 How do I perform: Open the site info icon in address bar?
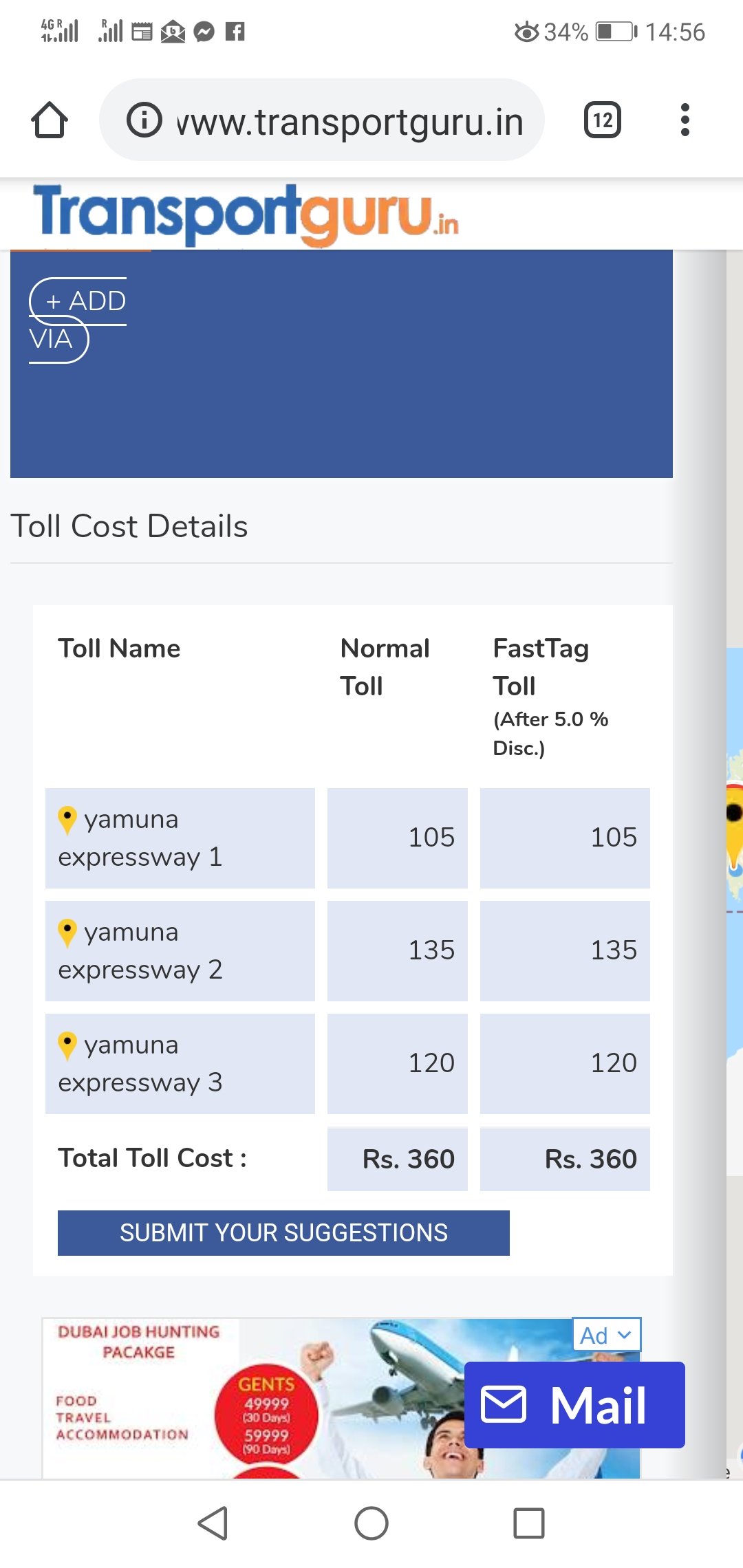[x=144, y=120]
